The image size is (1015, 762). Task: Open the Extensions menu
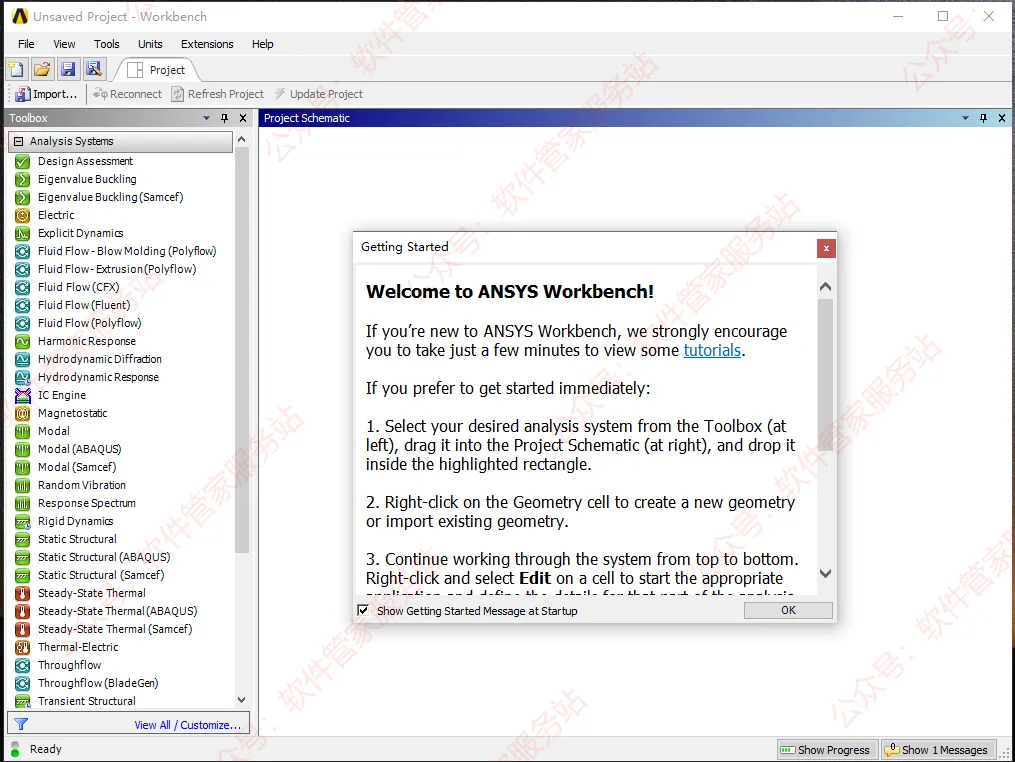click(x=207, y=44)
